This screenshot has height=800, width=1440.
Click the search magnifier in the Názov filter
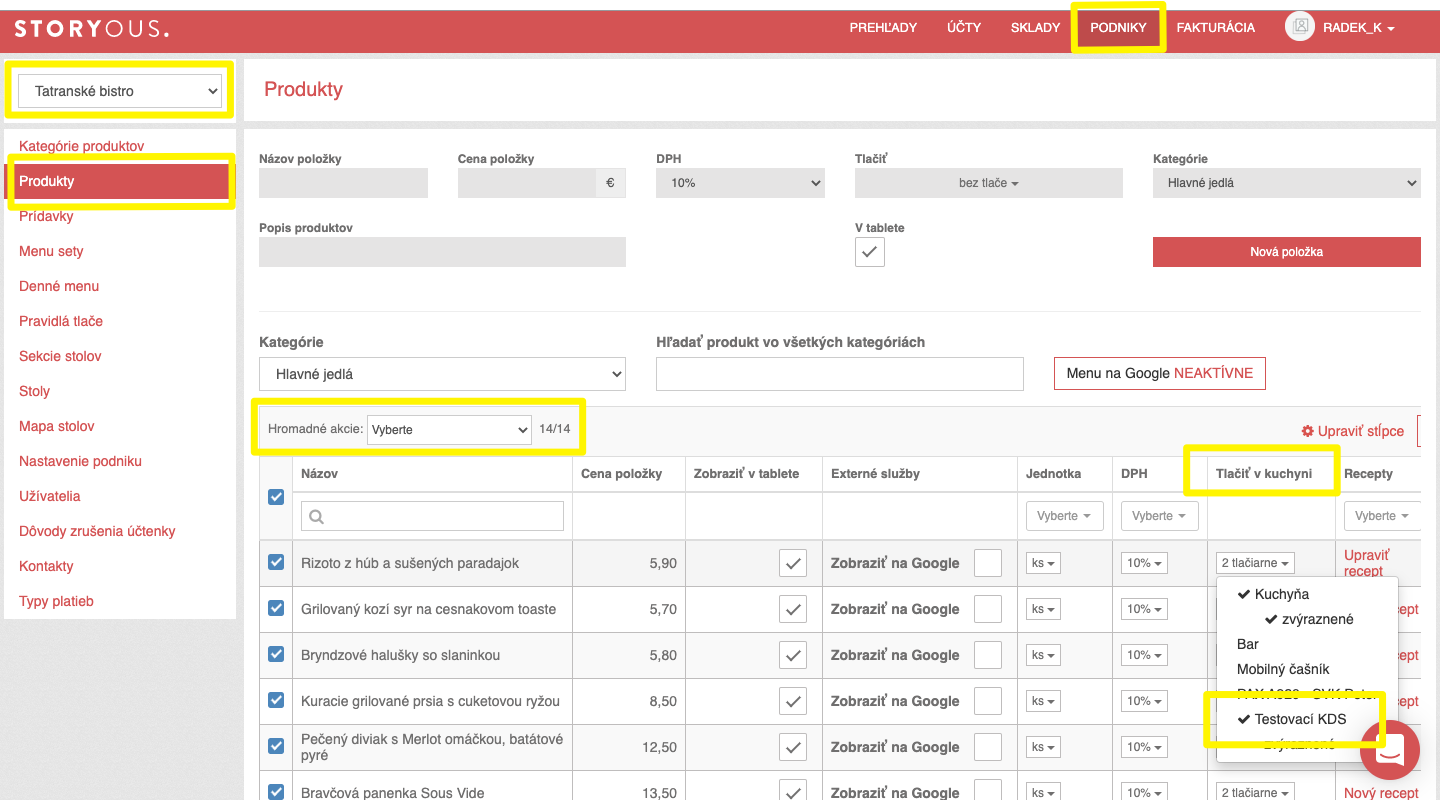317,517
